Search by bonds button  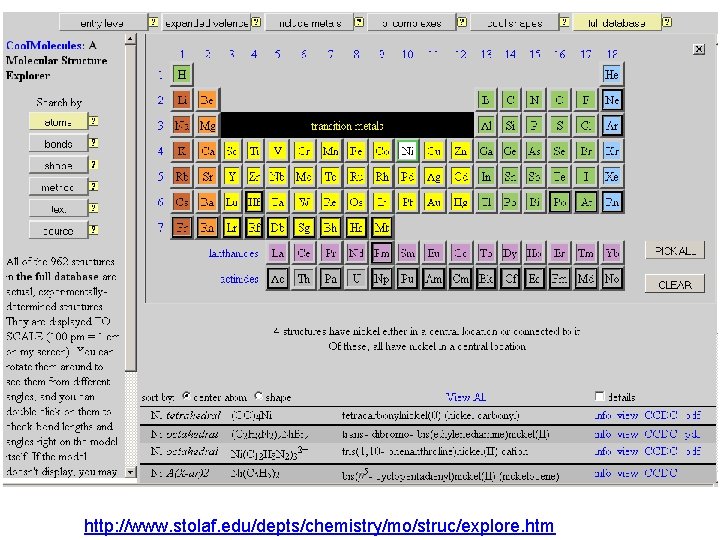(x=58, y=144)
